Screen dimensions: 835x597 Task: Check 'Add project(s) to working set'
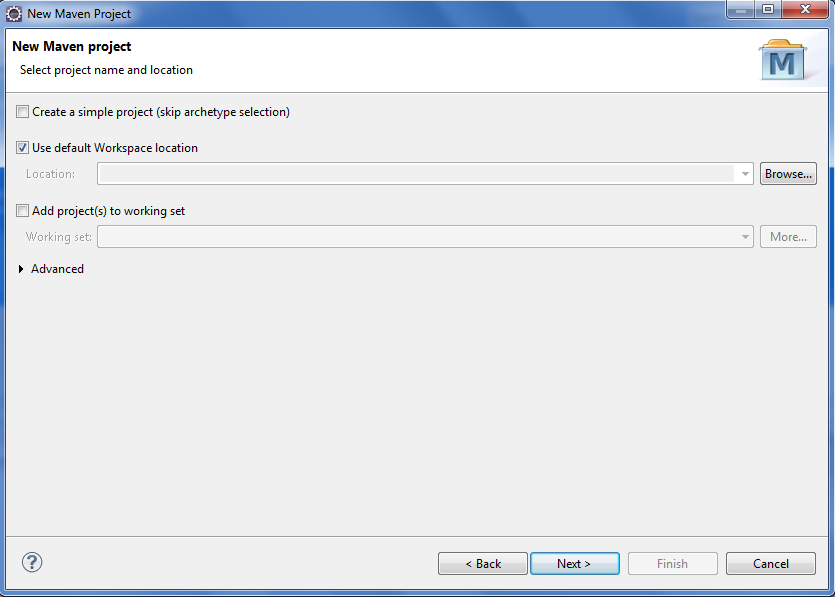21,210
